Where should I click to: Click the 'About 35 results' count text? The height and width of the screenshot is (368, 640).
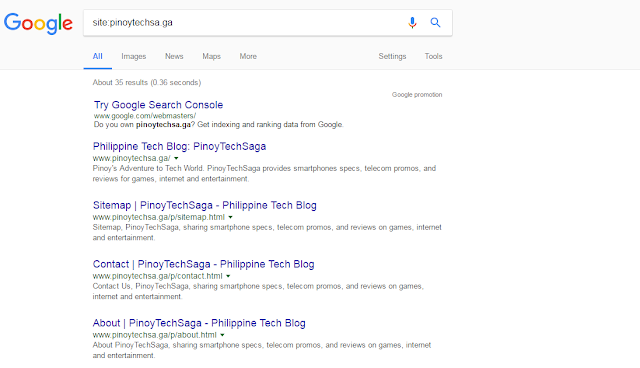[x=147, y=82]
